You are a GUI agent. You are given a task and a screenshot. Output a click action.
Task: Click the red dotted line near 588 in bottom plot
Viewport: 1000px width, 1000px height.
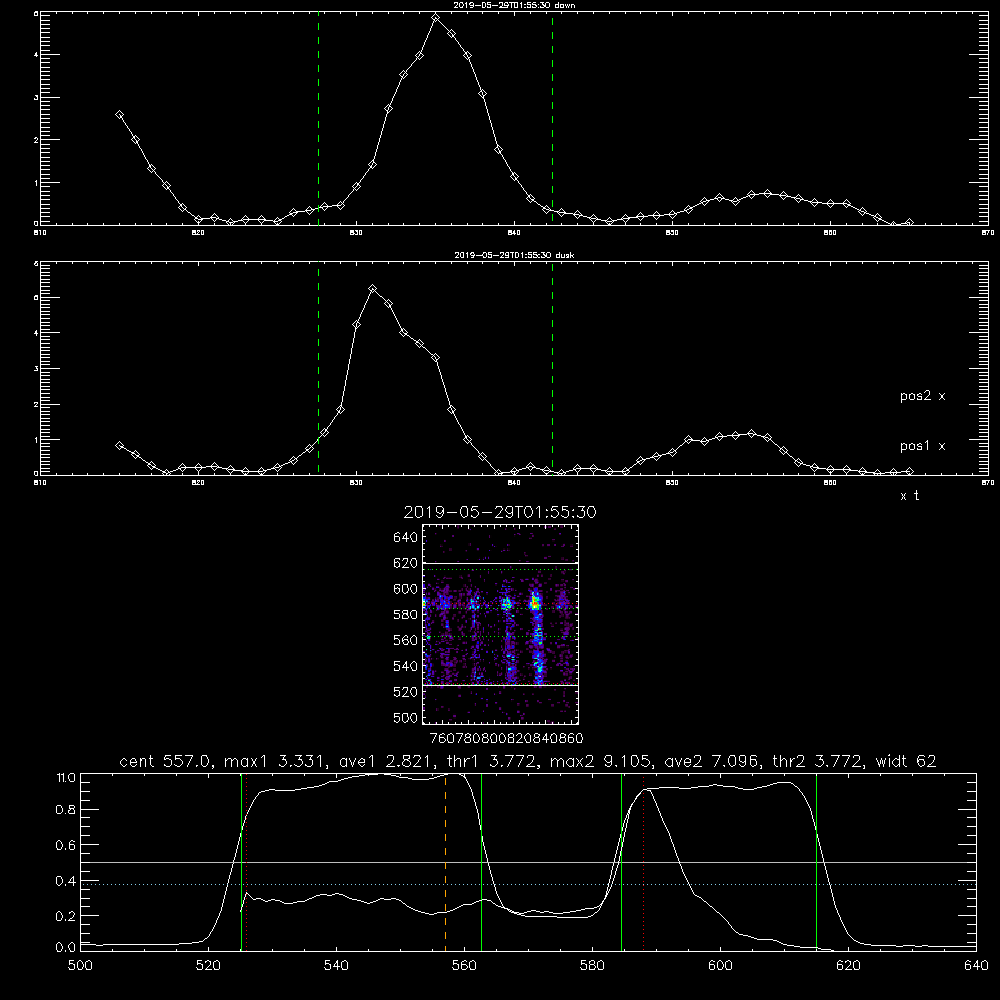[643, 861]
